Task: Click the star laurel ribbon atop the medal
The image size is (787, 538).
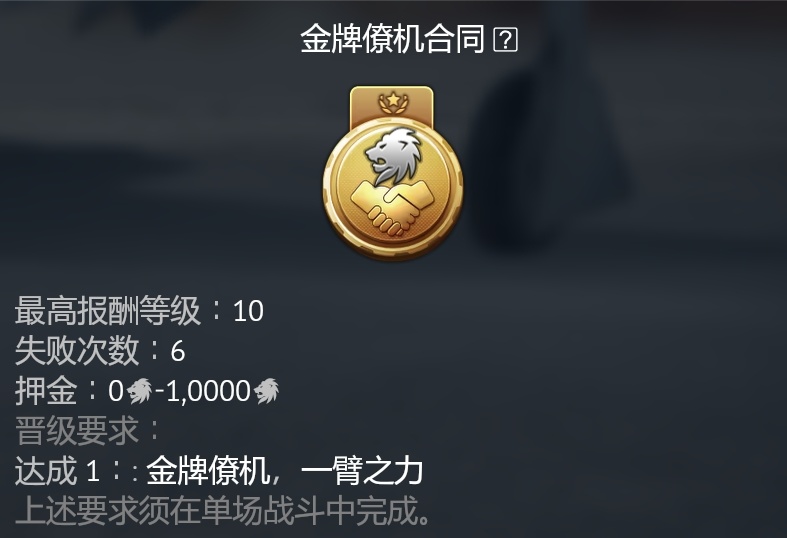Action: coord(392,102)
